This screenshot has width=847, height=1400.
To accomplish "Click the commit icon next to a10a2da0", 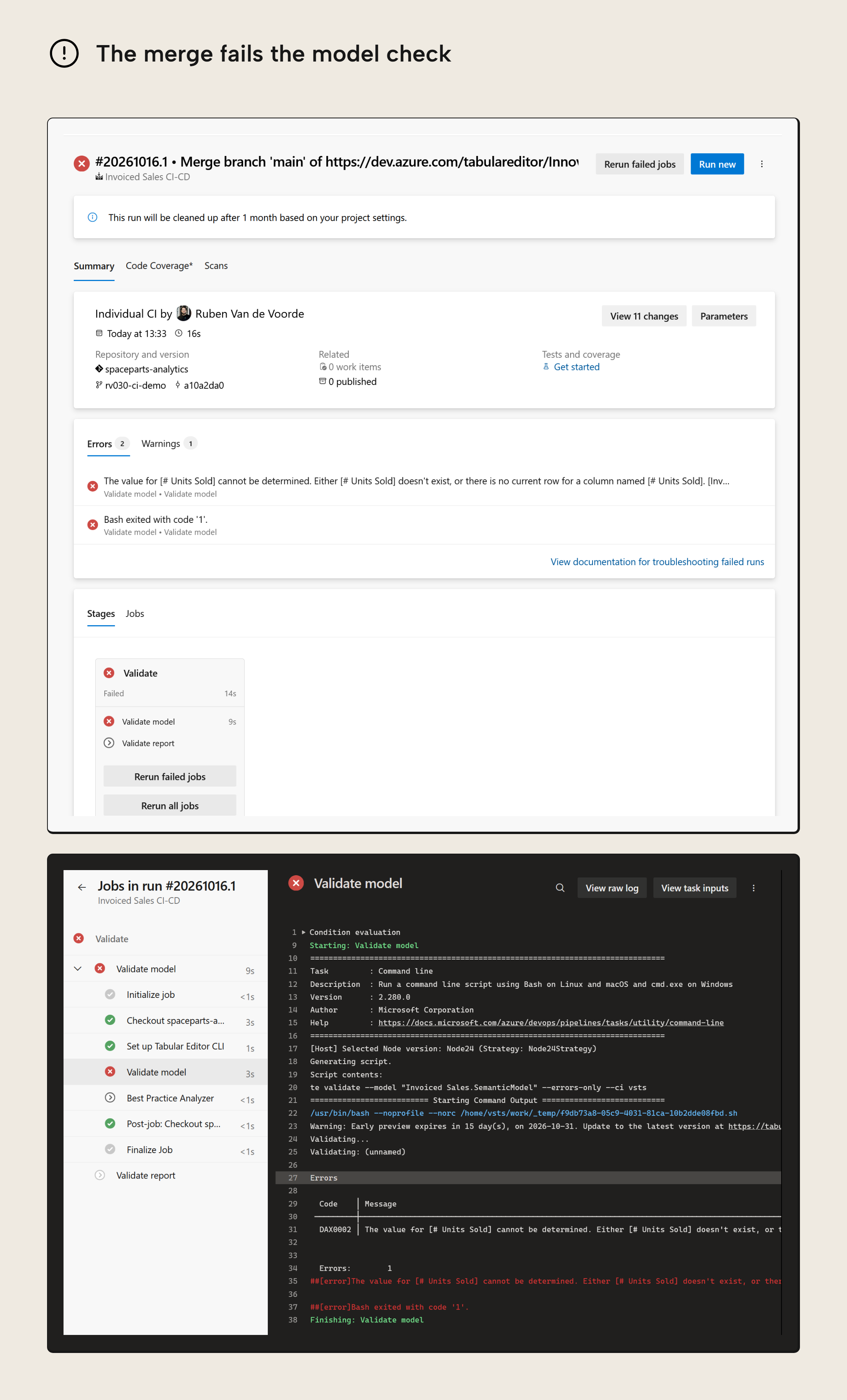I will 177,384.
